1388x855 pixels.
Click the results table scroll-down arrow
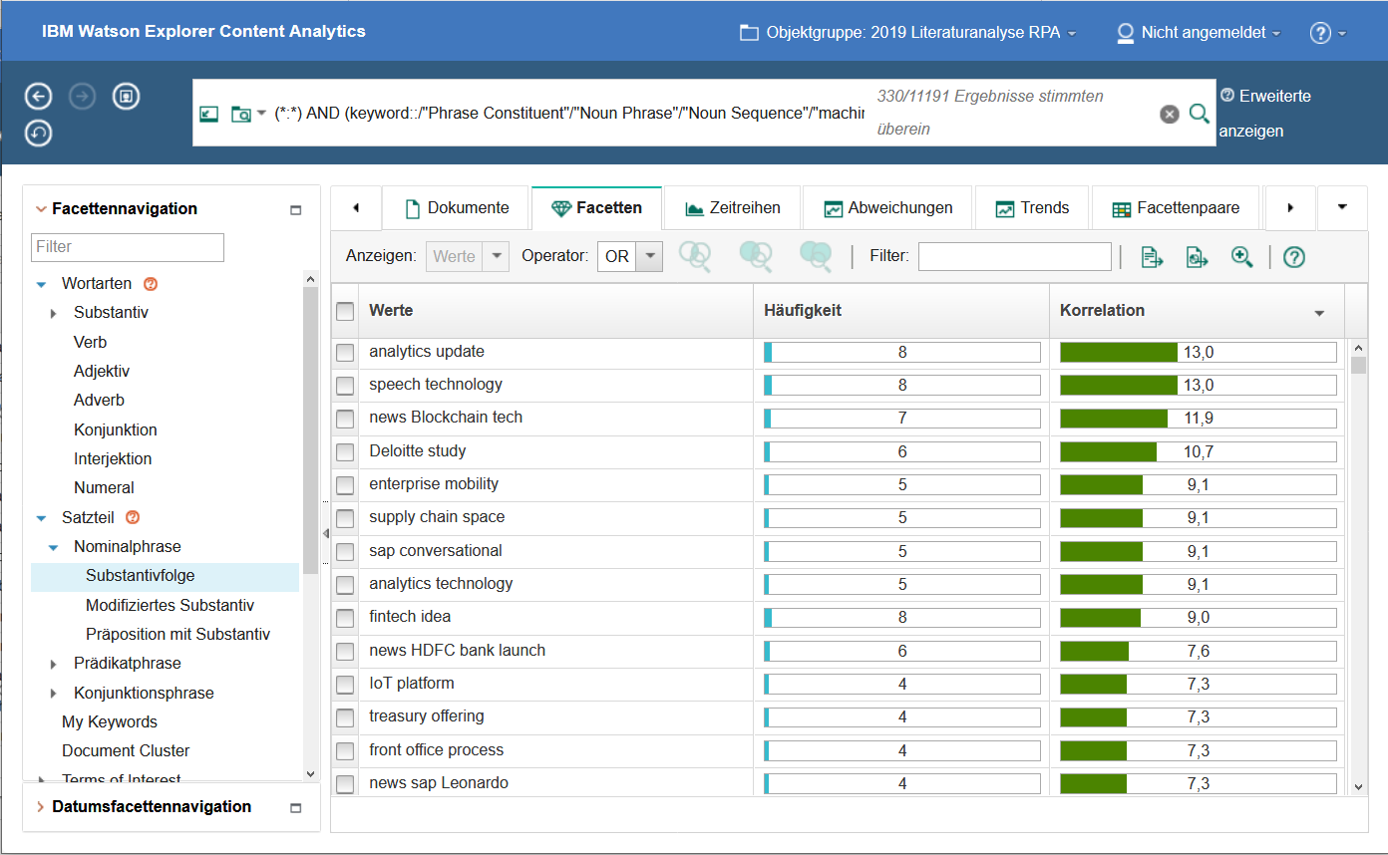(1358, 786)
